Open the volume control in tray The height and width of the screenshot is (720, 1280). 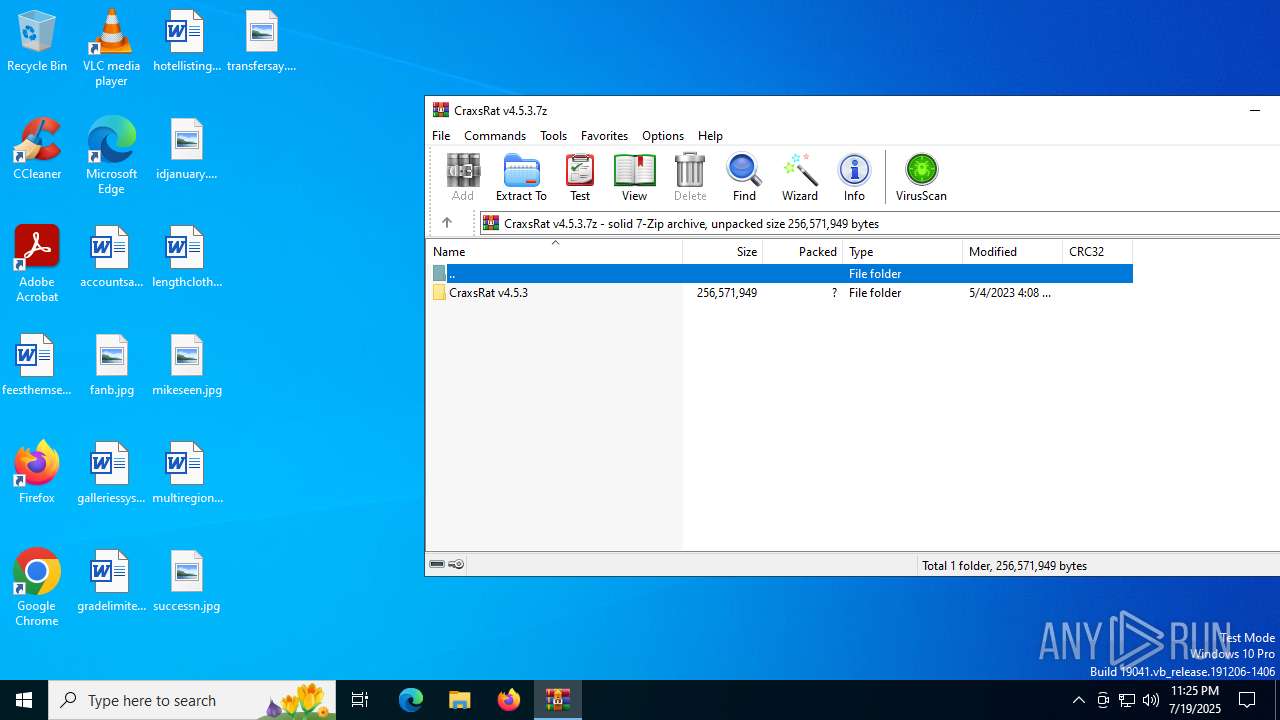(1151, 700)
